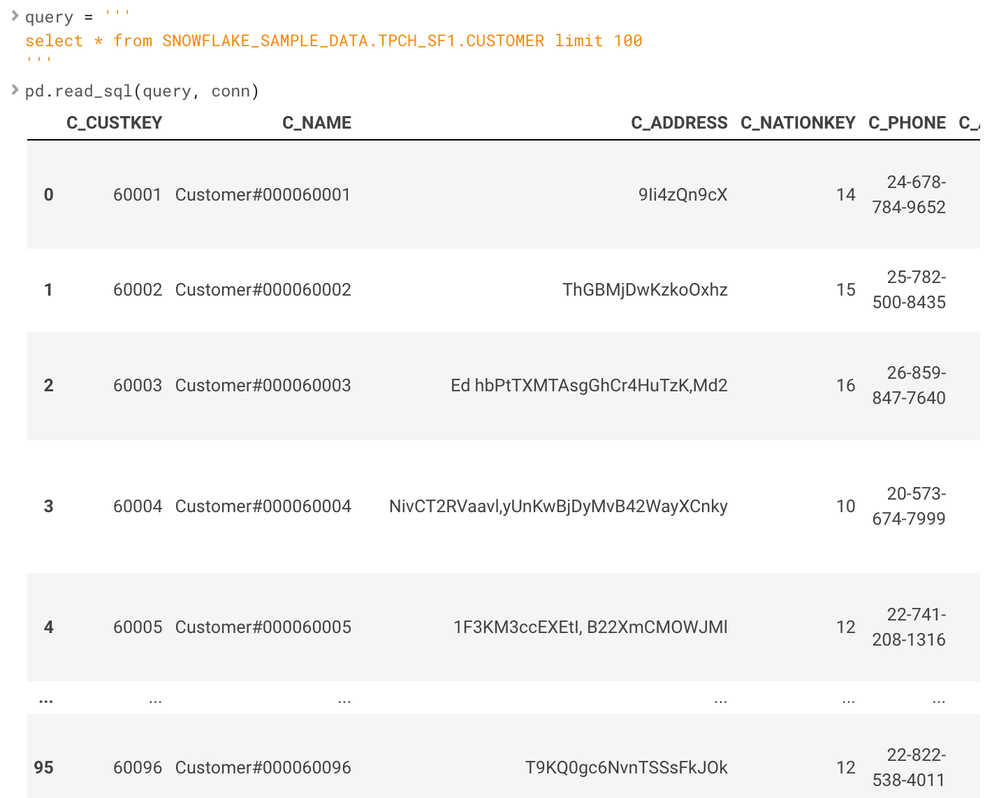The image size is (999, 798).
Task: Select phone number 24-678-784-9652 cell
Action: click(x=916, y=195)
